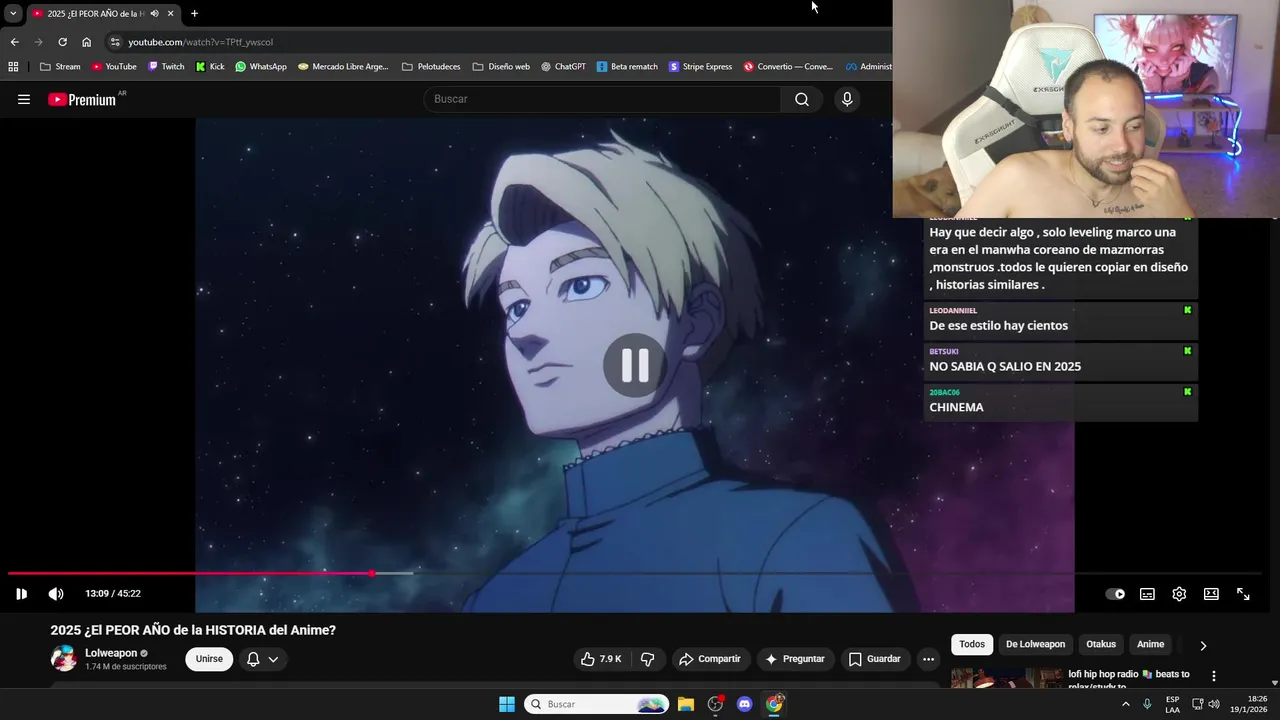Open the Windows Start menu
The width and height of the screenshot is (1280, 720).
click(x=507, y=704)
